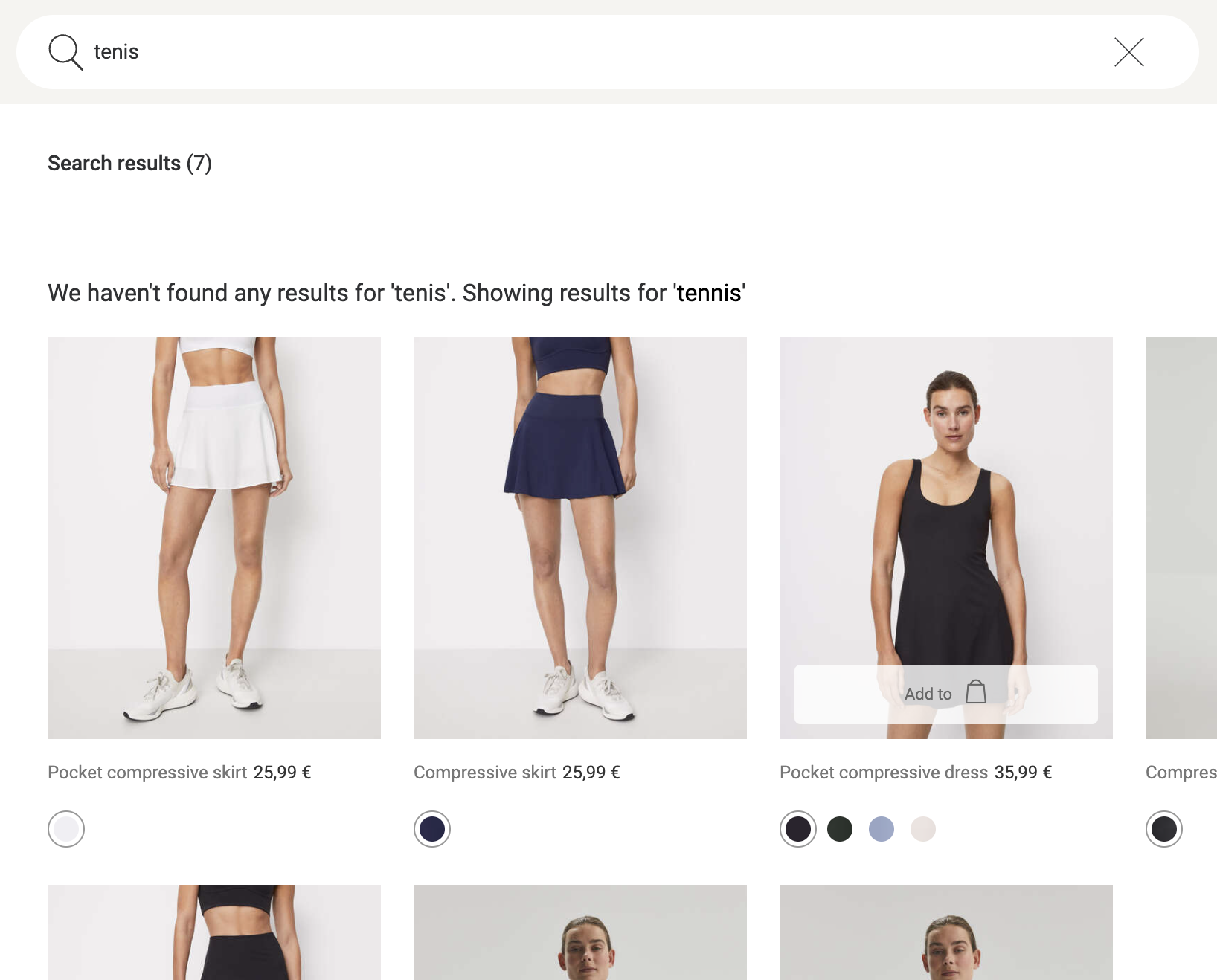Open the white Pocket compressive skirt photo
This screenshot has width=1217, height=980.
(214, 538)
